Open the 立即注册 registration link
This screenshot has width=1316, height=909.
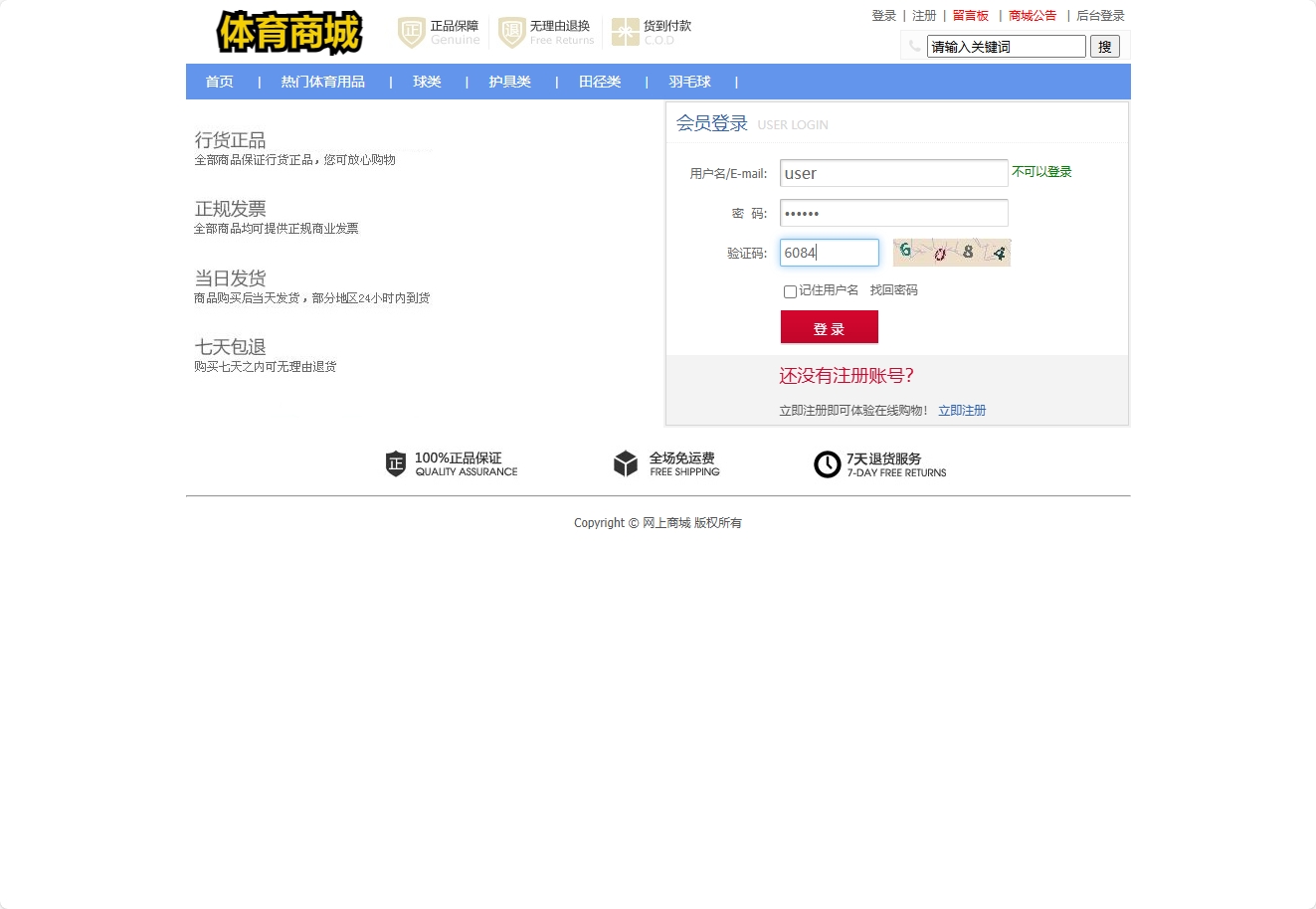(x=962, y=410)
